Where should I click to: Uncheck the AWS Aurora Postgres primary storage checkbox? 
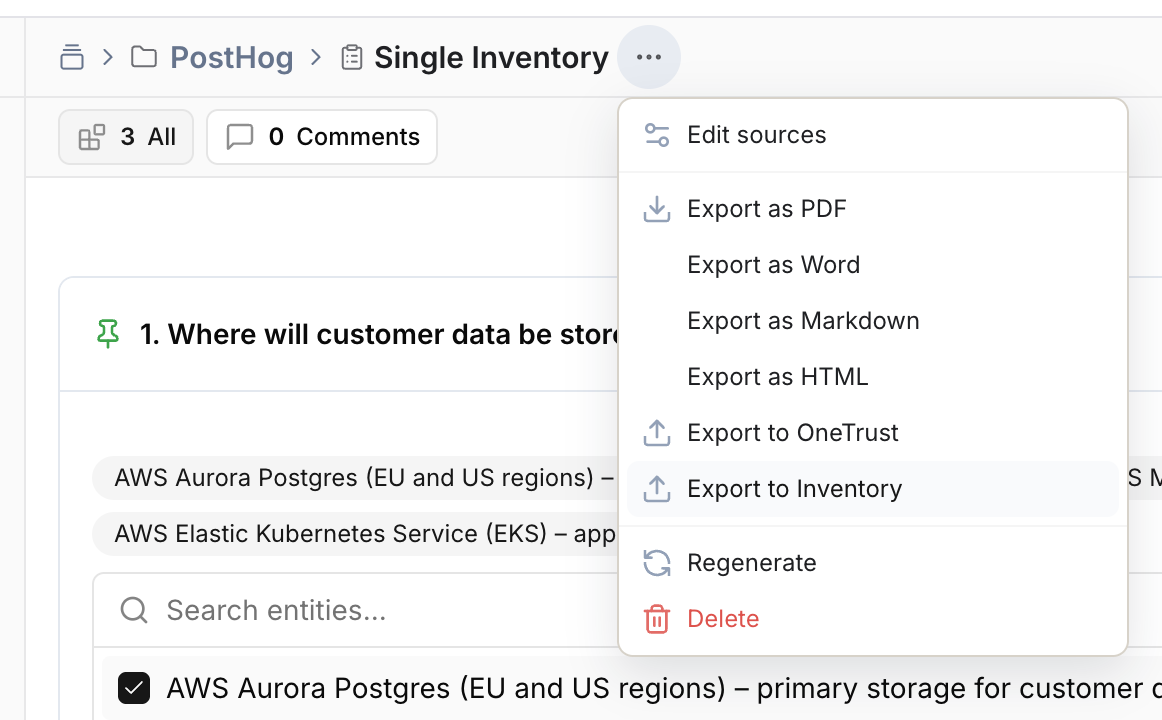[134, 688]
